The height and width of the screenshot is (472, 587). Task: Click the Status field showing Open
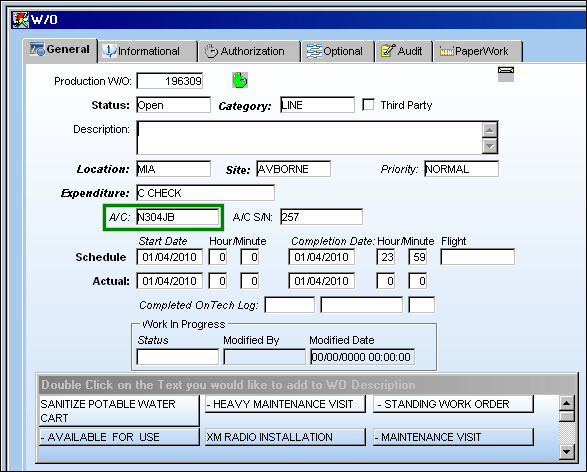click(173, 105)
